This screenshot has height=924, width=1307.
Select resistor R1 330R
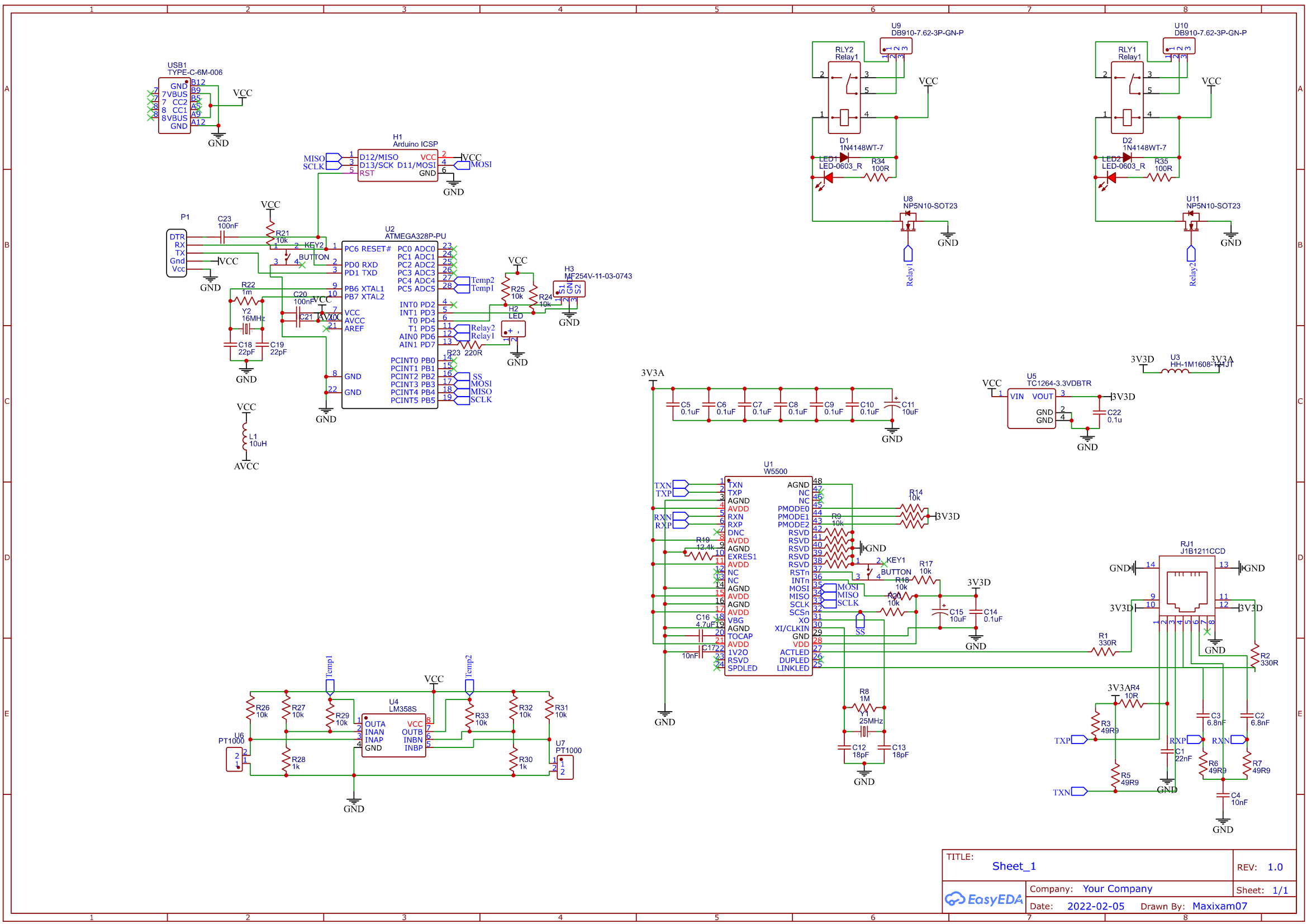click(1104, 652)
